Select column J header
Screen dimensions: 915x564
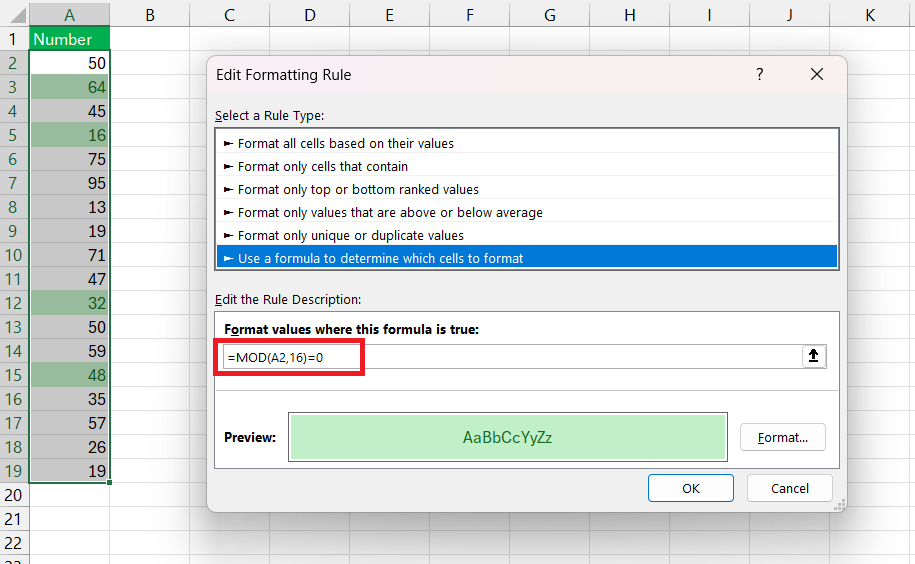click(x=789, y=15)
